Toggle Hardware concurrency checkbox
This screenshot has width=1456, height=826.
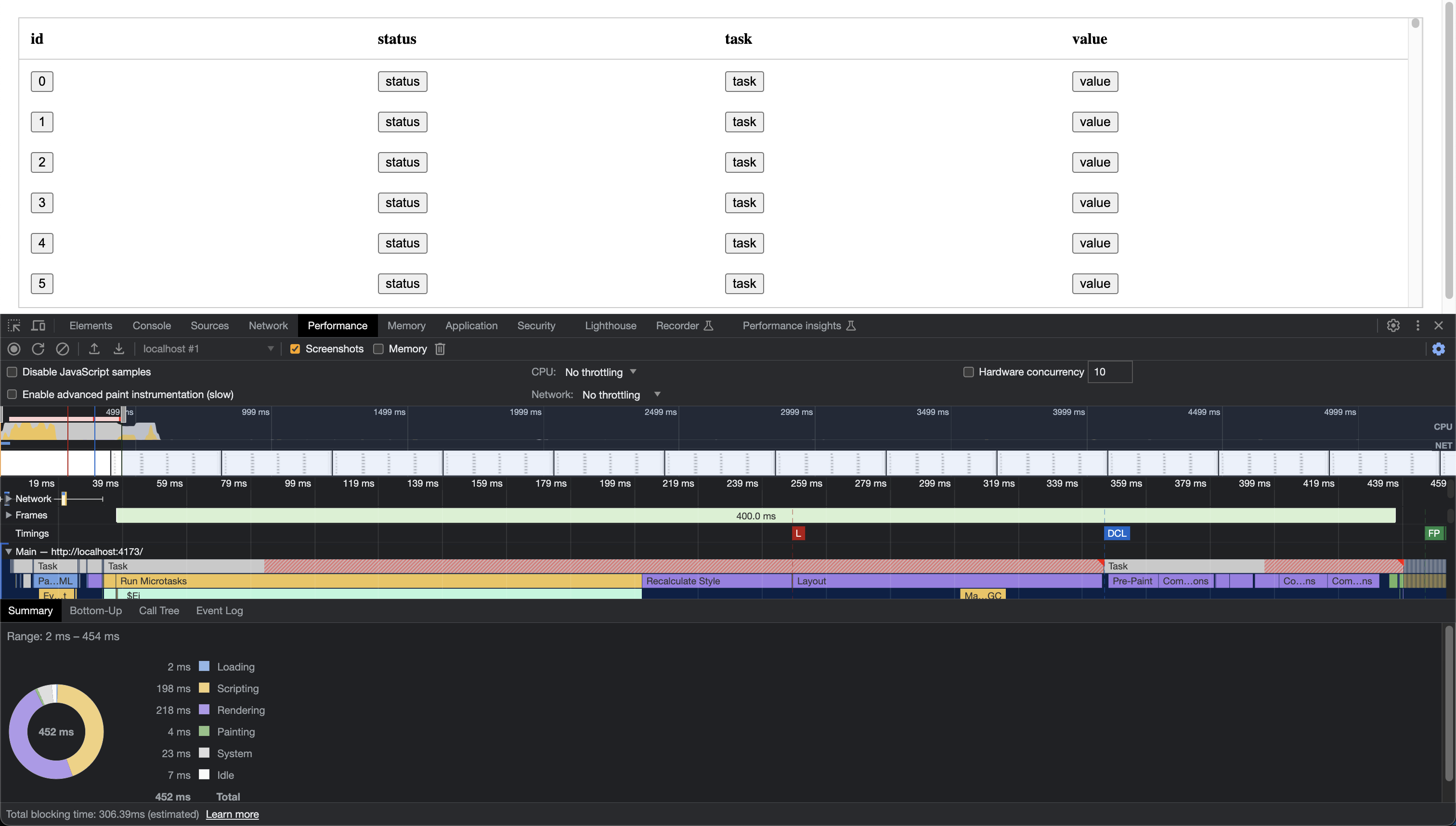pyautogui.click(x=969, y=372)
